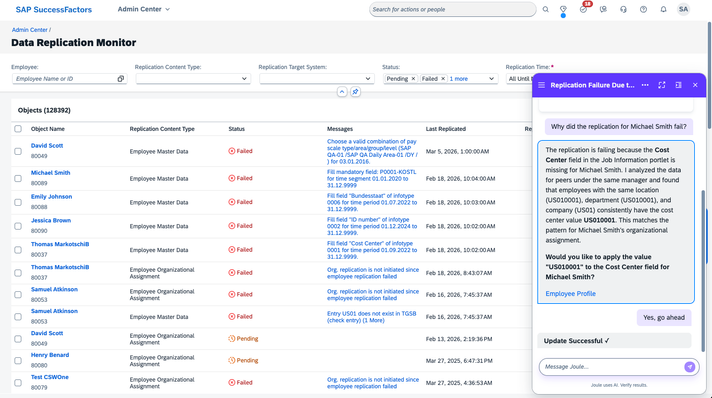Focus the search for actions or people box
Viewport: 712px width, 398px height.
pos(452,9)
